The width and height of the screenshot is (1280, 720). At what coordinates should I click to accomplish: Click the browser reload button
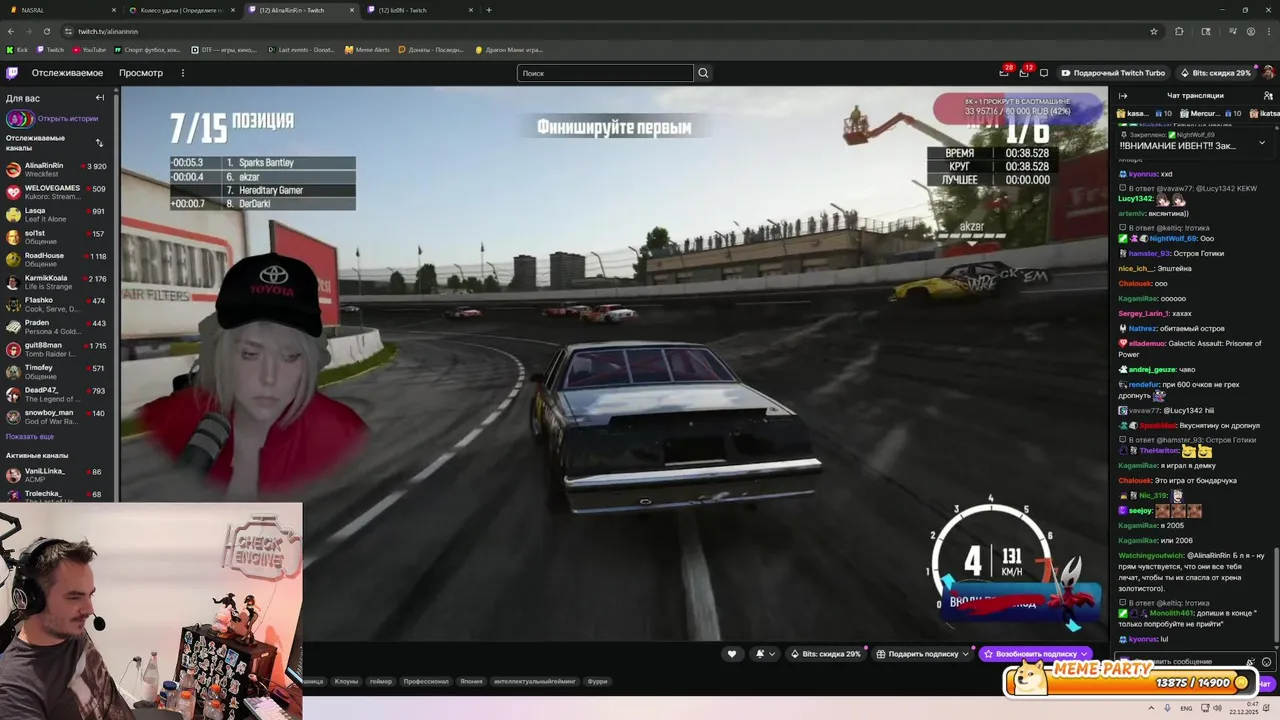pos(46,31)
